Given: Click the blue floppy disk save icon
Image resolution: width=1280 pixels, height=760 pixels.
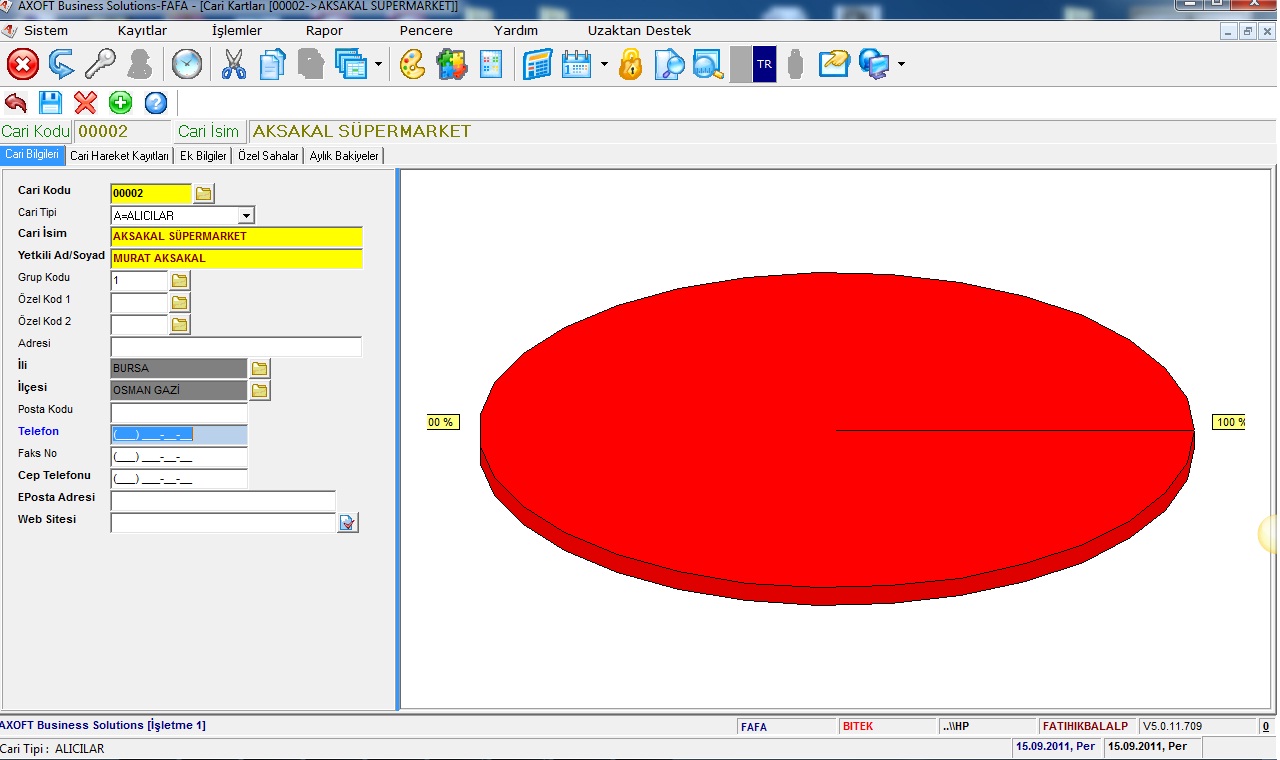Looking at the screenshot, I should pos(50,102).
